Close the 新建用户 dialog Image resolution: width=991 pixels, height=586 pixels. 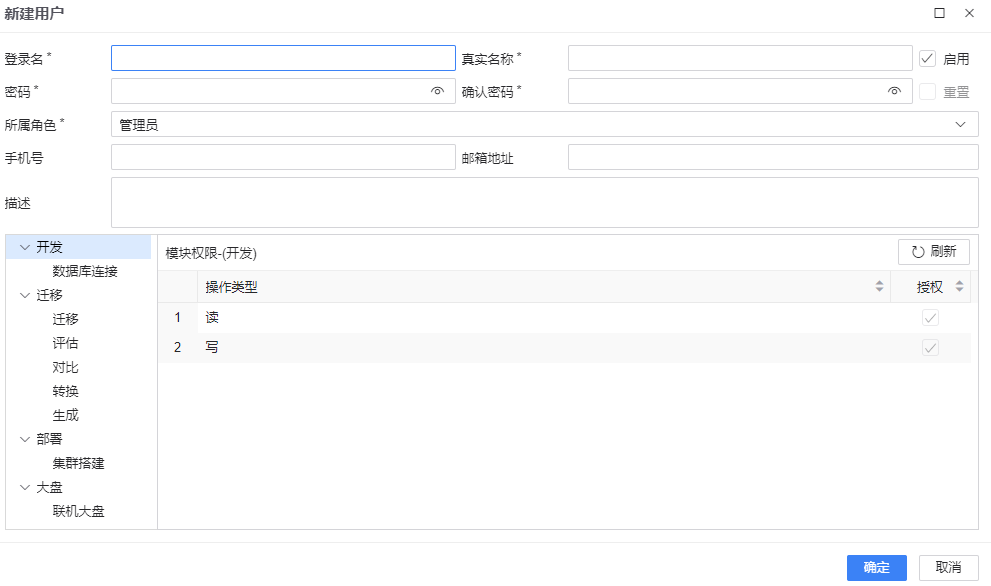click(x=969, y=13)
